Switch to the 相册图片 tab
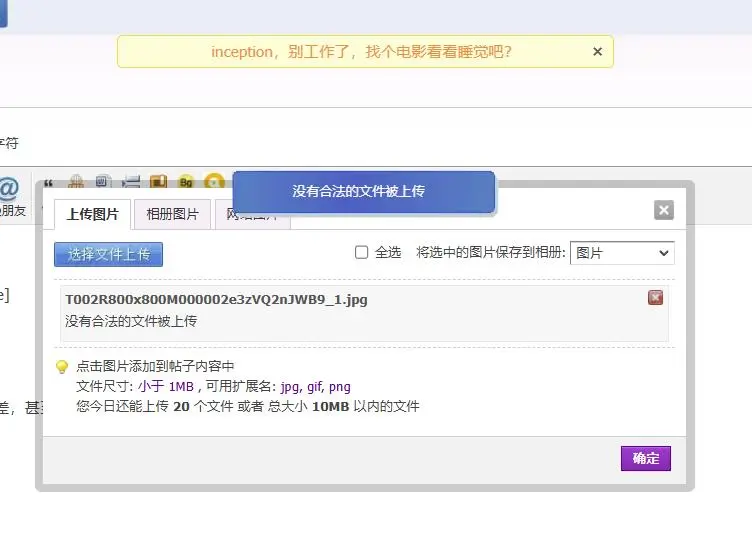This screenshot has height=539, width=752. [172, 214]
